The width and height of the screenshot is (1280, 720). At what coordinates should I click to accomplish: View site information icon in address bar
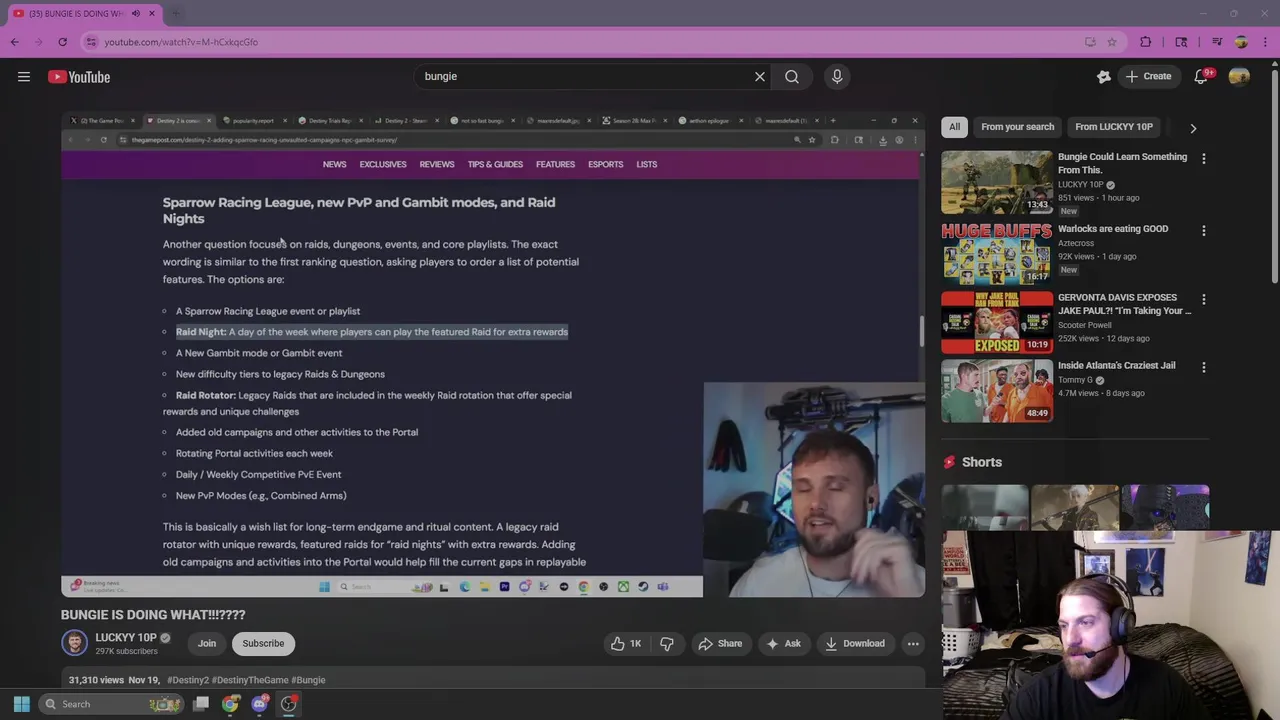click(91, 42)
